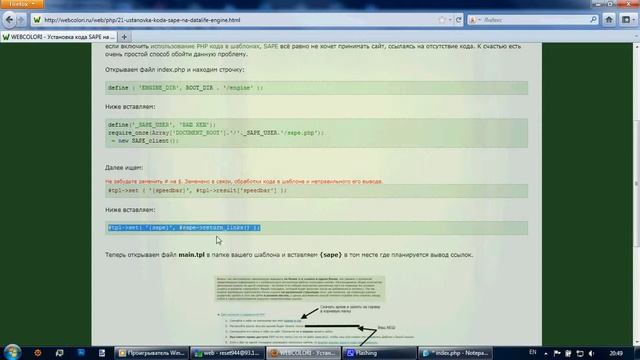
Task: Click the vertical page scrollbar
Action: (636, 184)
